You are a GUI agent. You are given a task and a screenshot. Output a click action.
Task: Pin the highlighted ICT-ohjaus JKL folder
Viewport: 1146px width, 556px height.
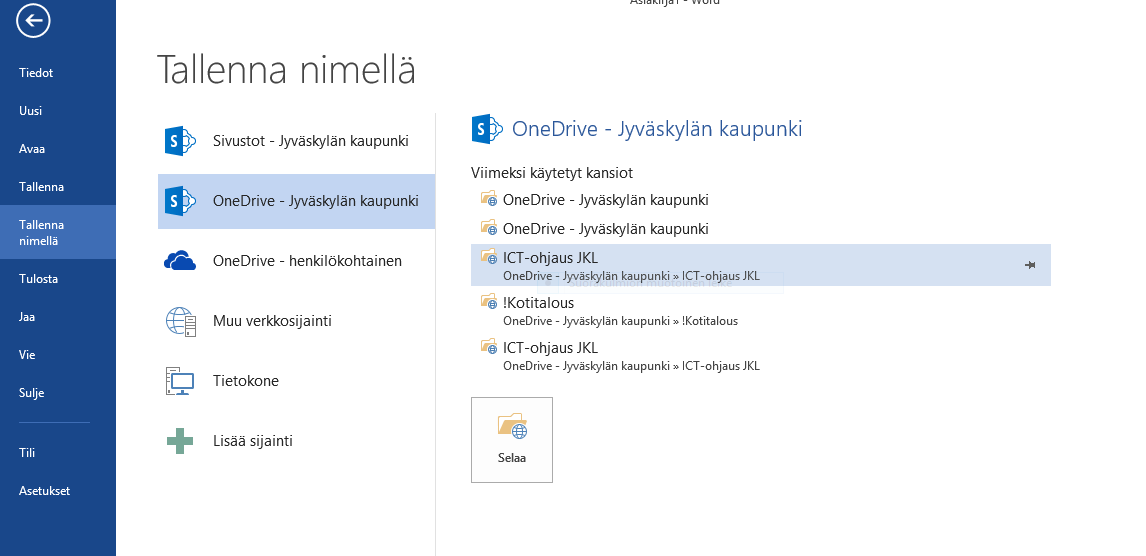1030,265
